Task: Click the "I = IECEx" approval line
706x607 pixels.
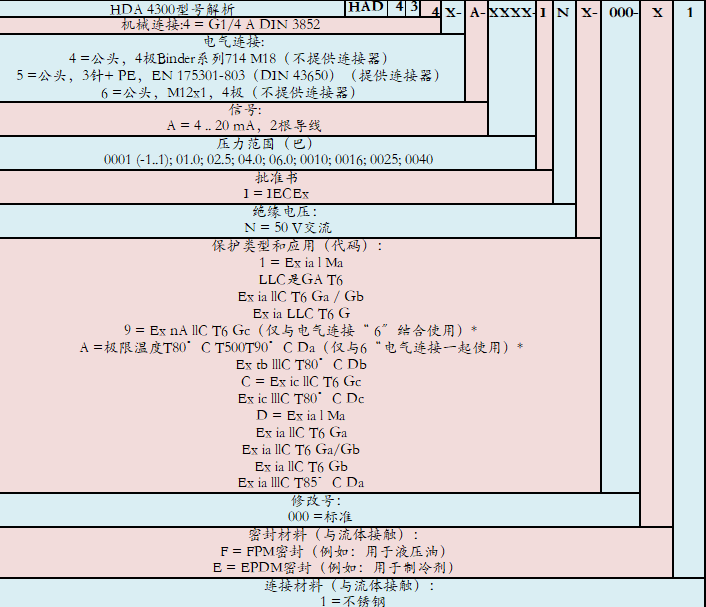Action: coord(276,193)
